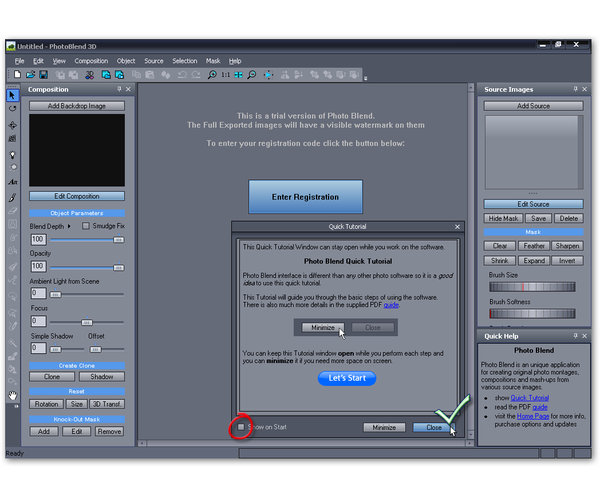Screen dimensions: 600x500
Task: Click the Enter Registration button
Action: pyautogui.click(x=305, y=197)
